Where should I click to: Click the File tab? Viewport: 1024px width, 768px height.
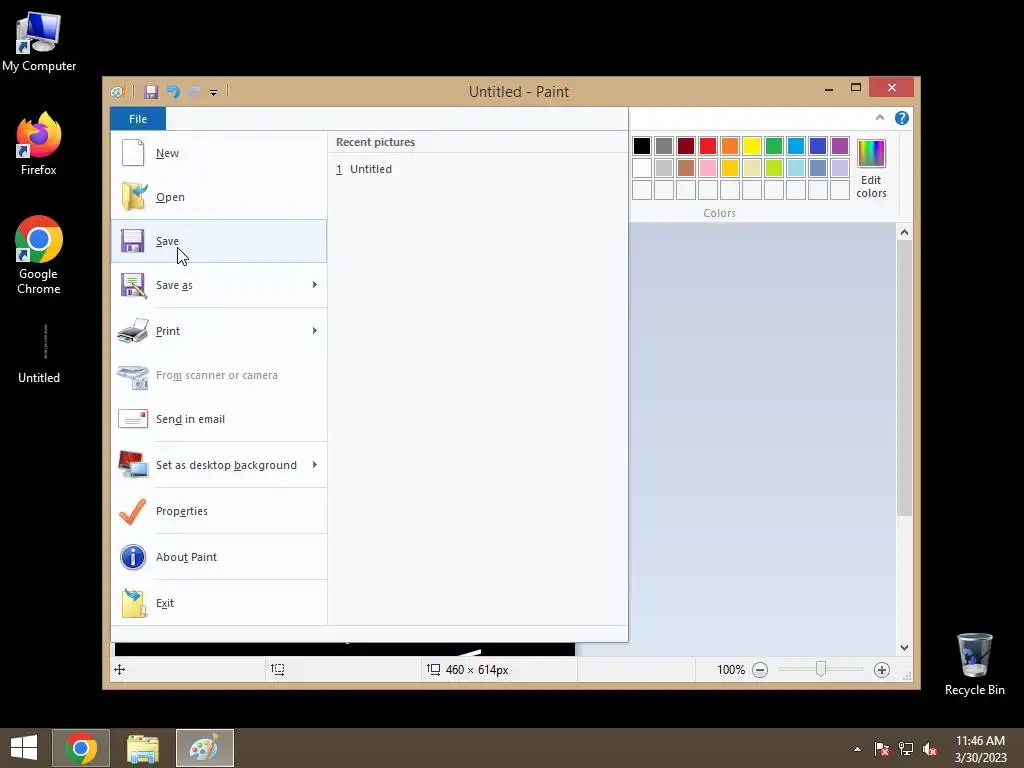click(x=138, y=119)
